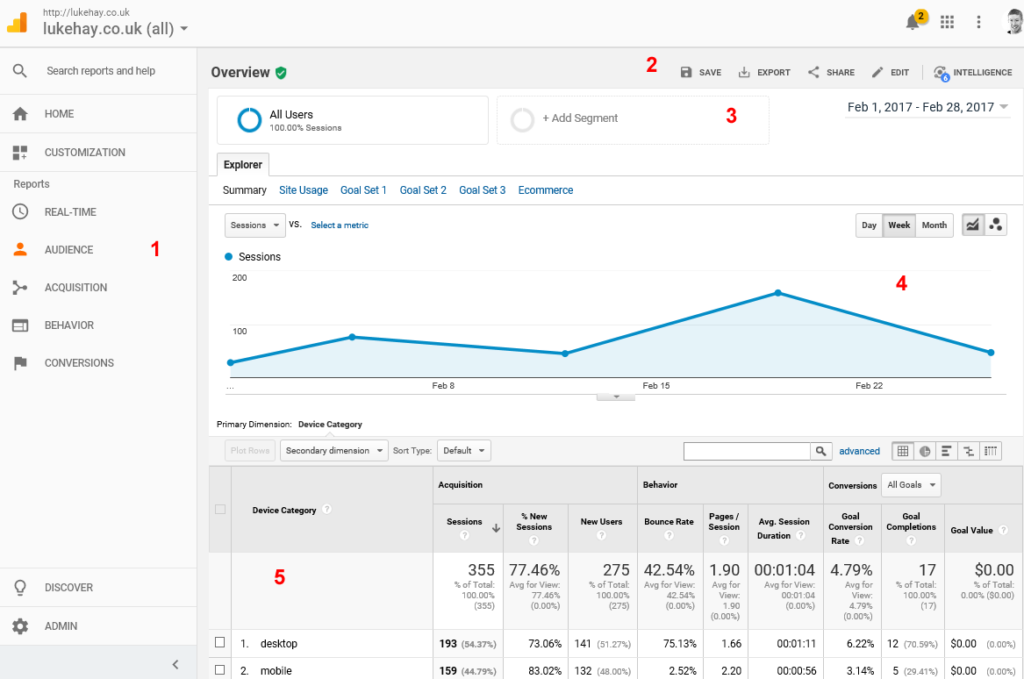Open the Secondary dimension dropdown
Viewport: 1024px width, 679px height.
coord(334,451)
